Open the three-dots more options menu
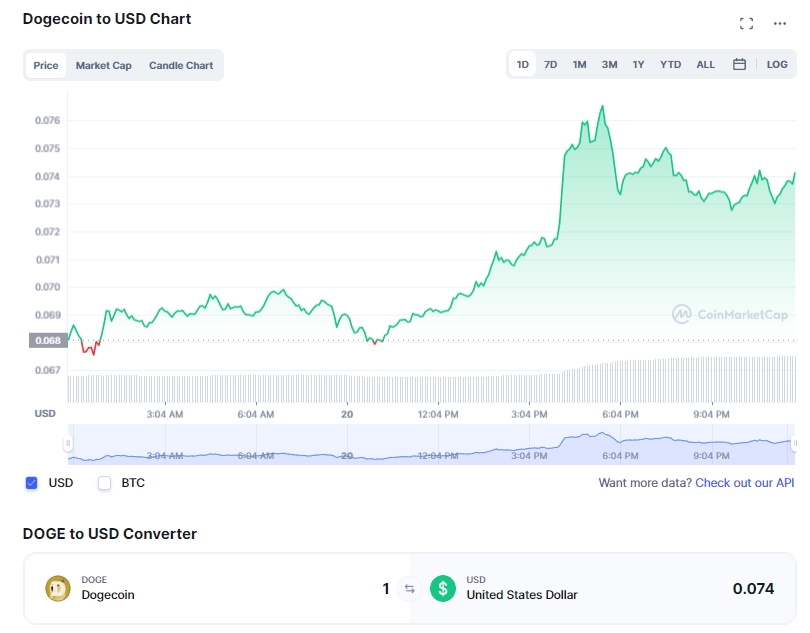The width and height of the screenshot is (810, 633). point(780,23)
